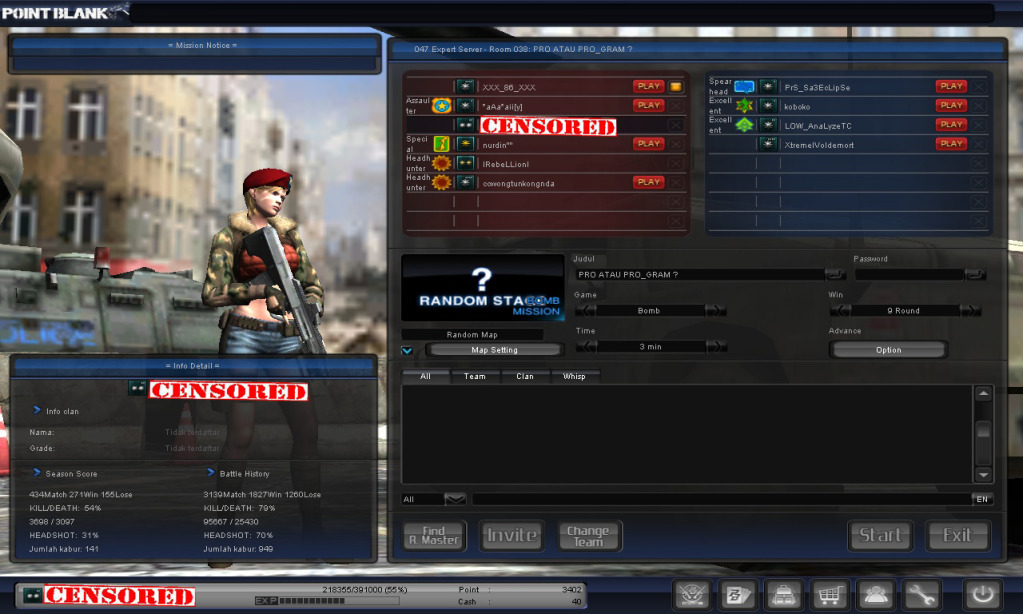Open the clan crossed-rifles icon in bottom bar
Screen dimensions: 1023x614
(x=692, y=594)
